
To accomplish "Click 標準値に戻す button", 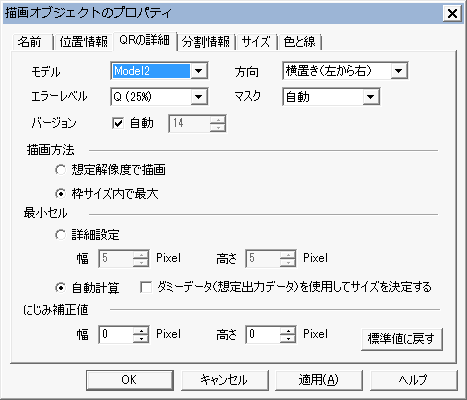I will pos(402,339).
